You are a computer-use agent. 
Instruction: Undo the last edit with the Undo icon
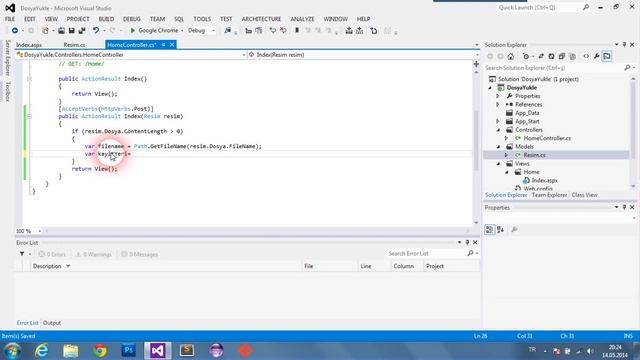click(96, 31)
